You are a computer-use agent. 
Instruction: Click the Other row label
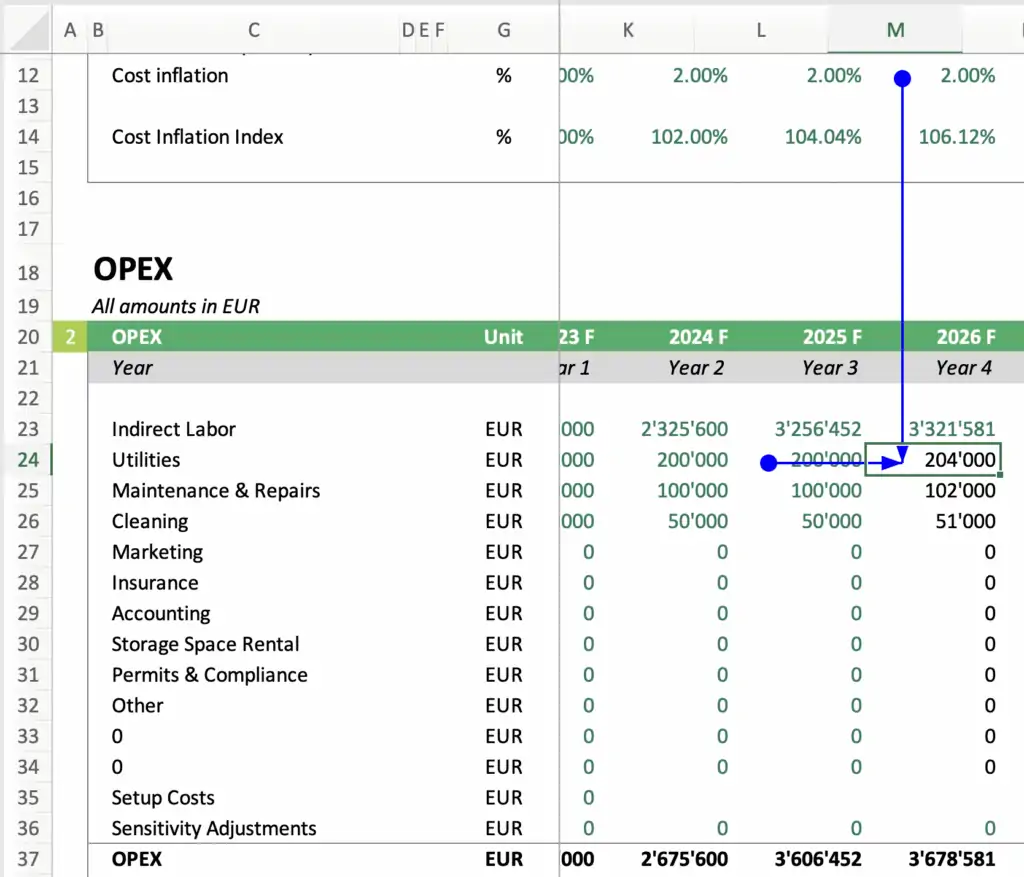click(x=137, y=705)
